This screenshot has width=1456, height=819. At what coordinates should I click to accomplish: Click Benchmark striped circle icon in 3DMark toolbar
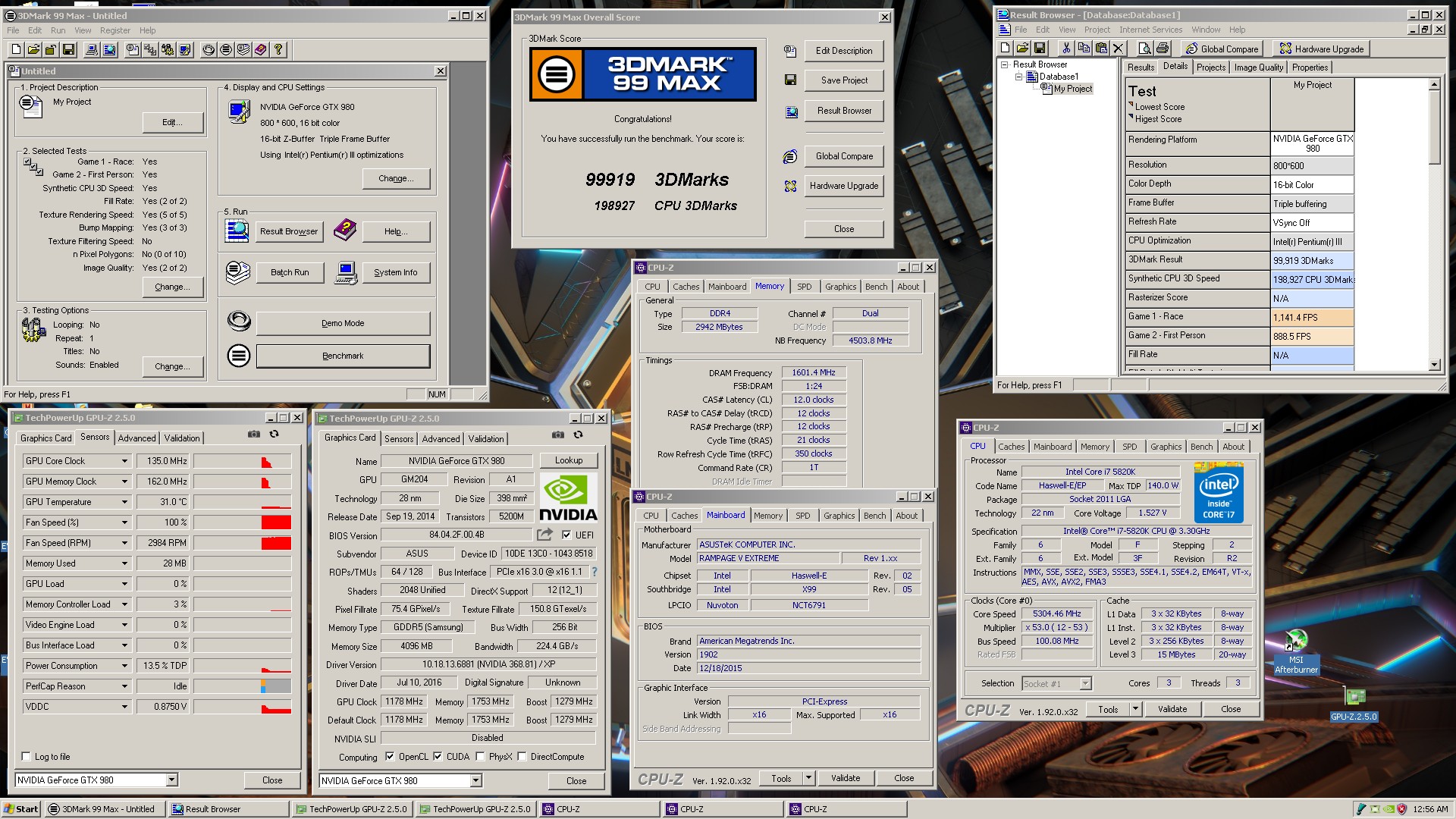(x=226, y=49)
